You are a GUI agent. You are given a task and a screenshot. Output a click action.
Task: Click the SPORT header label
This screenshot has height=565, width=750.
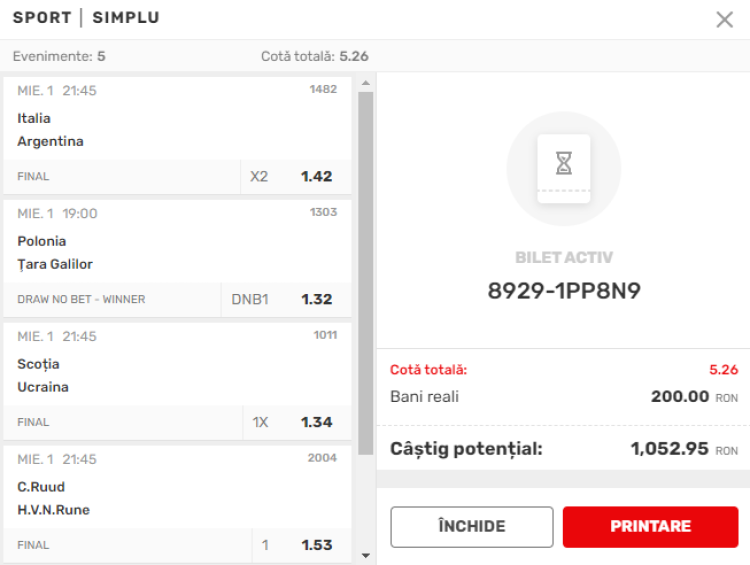[x=42, y=18]
